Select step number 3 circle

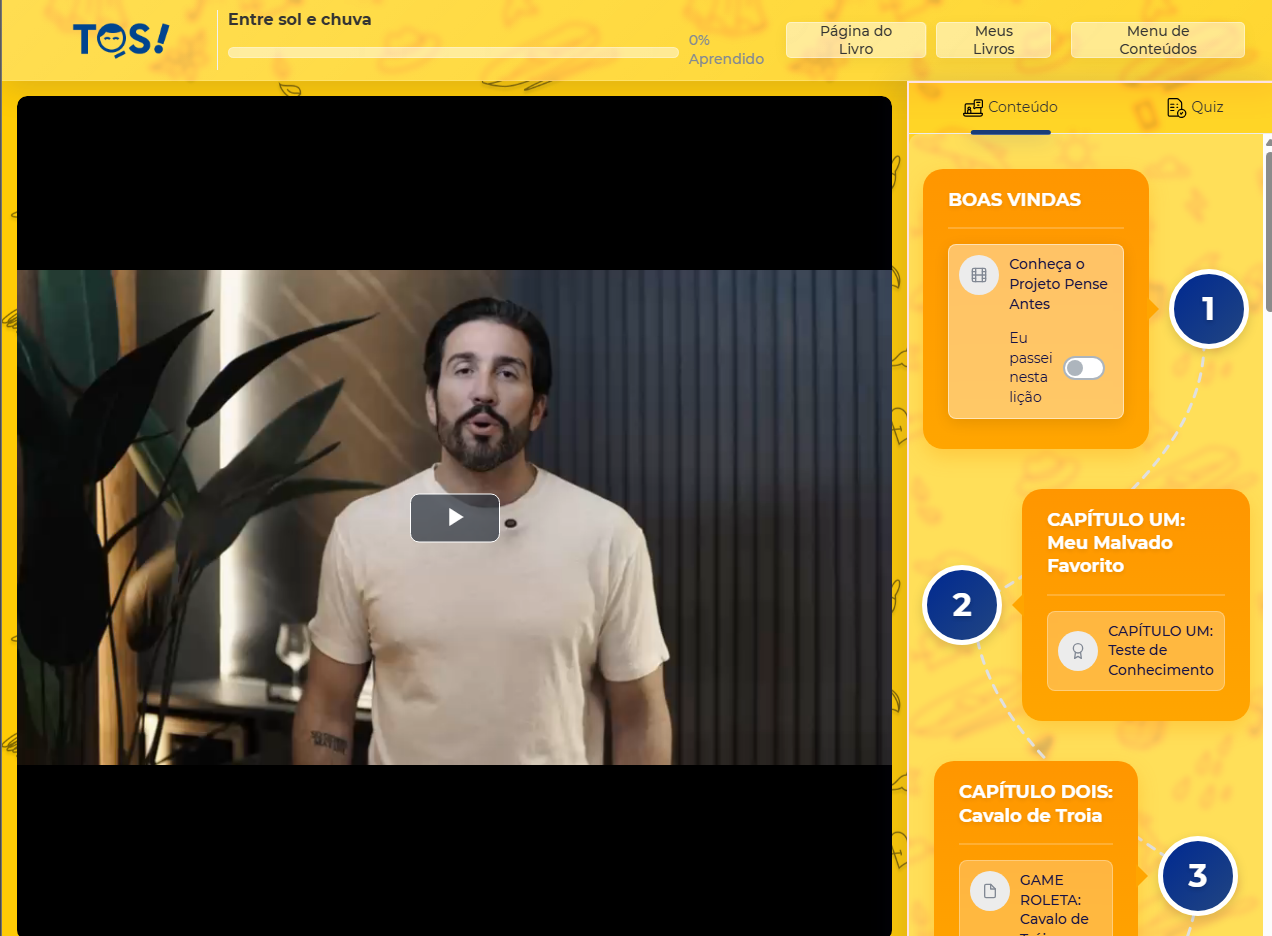pos(1197,876)
